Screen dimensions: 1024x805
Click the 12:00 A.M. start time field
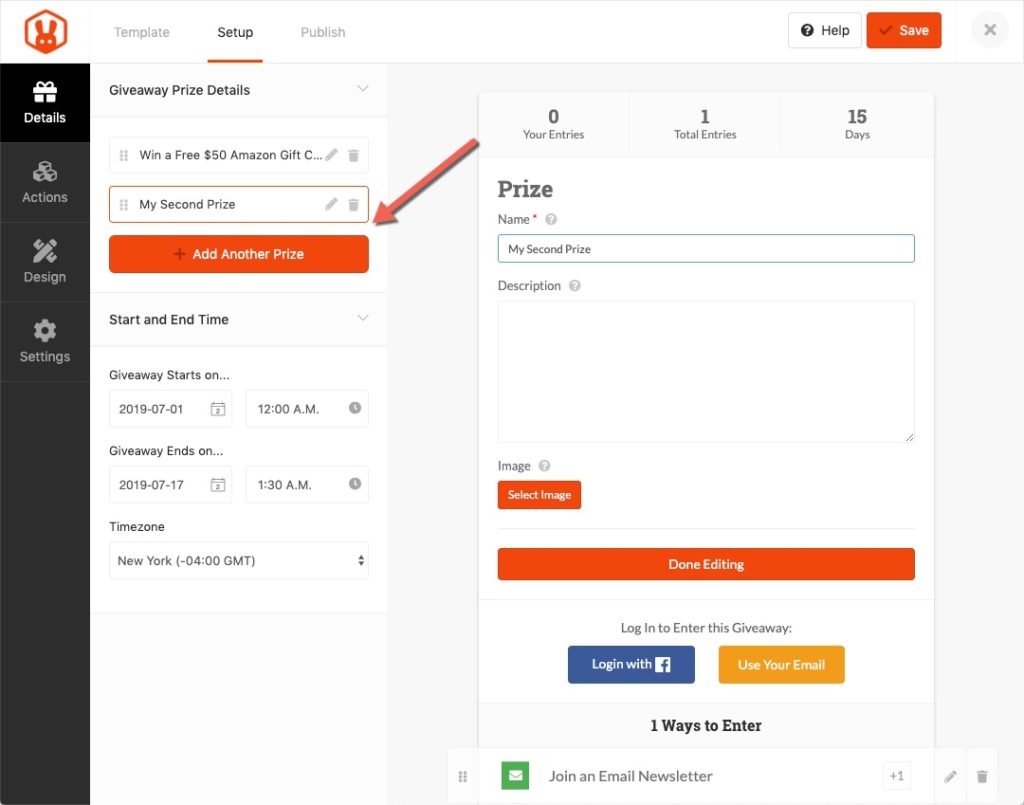307,409
